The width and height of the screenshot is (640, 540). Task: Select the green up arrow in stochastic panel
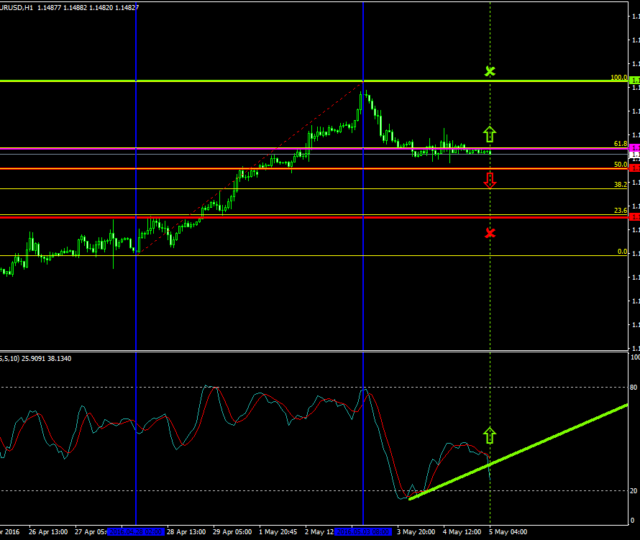pos(490,435)
